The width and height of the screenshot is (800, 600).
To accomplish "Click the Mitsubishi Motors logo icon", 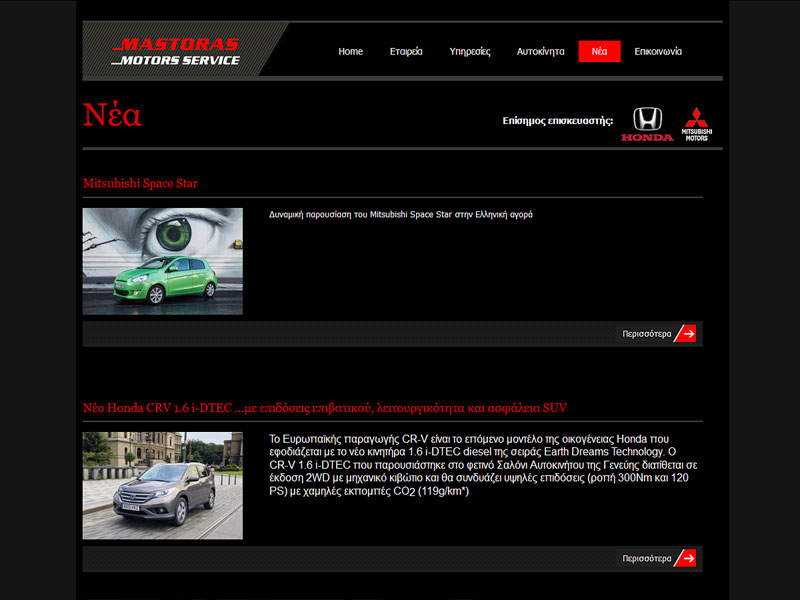I will click(696, 124).
